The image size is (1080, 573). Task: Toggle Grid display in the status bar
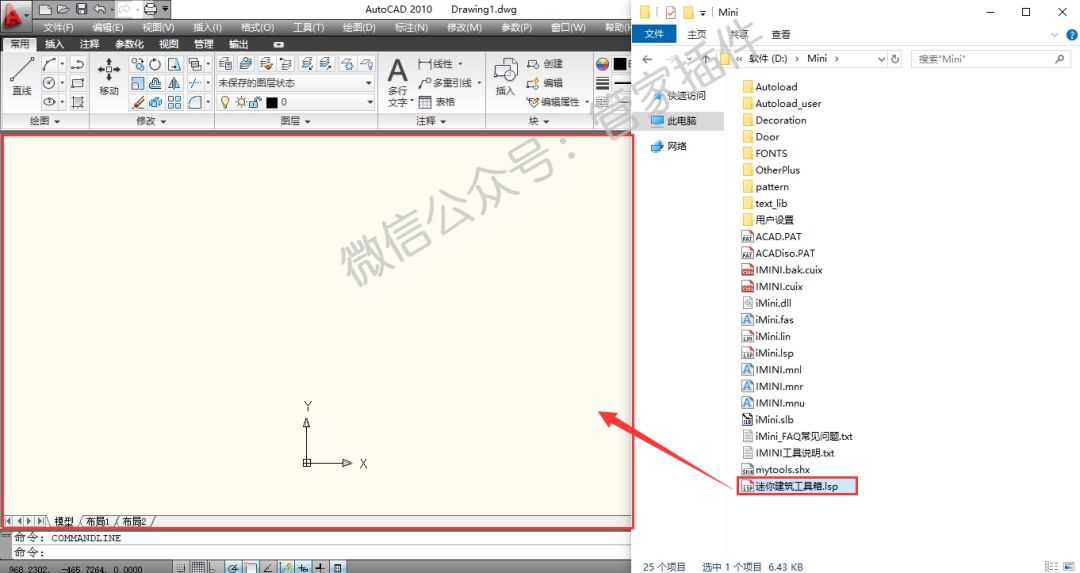coord(198,567)
